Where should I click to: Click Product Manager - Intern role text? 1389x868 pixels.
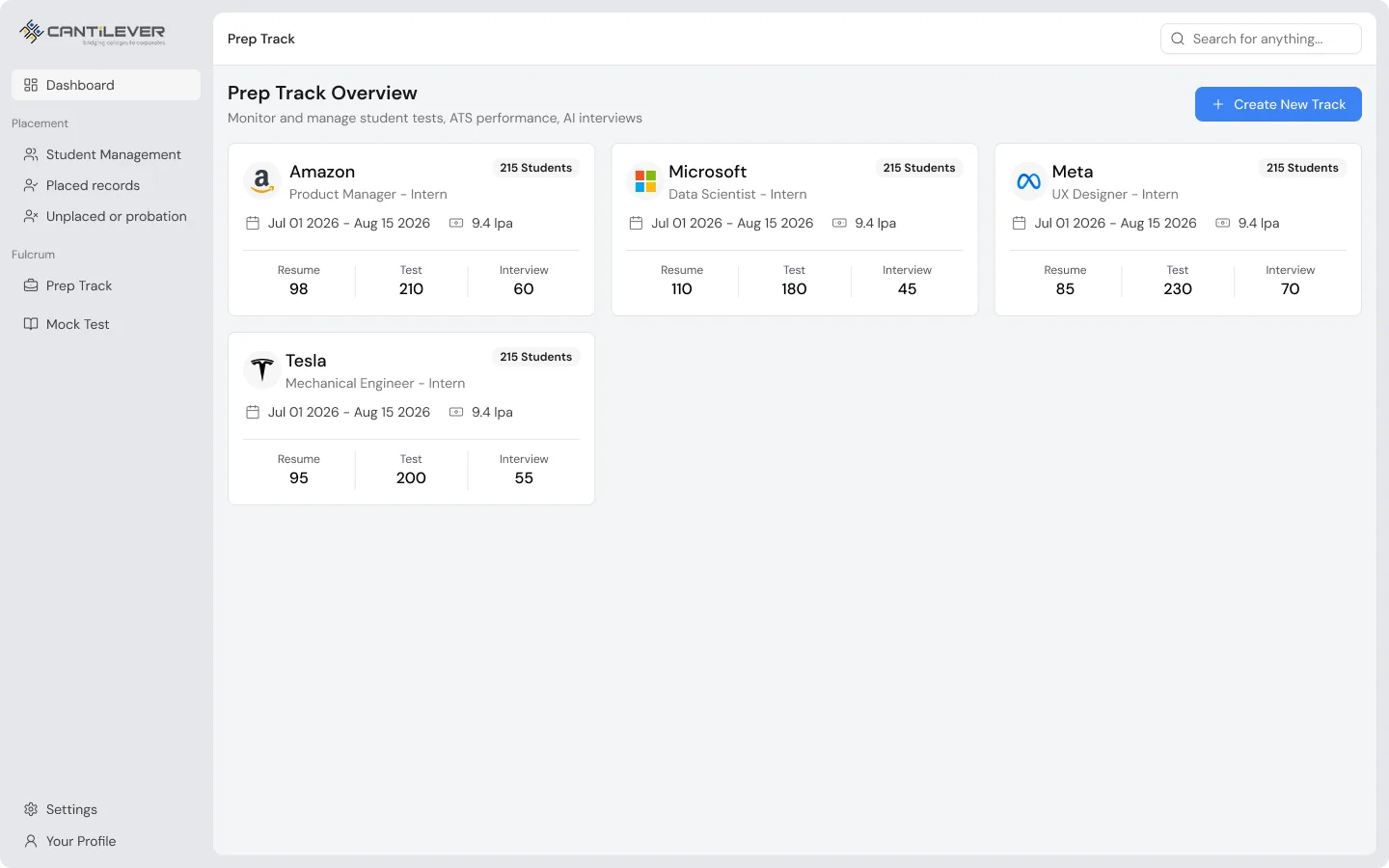[368, 194]
